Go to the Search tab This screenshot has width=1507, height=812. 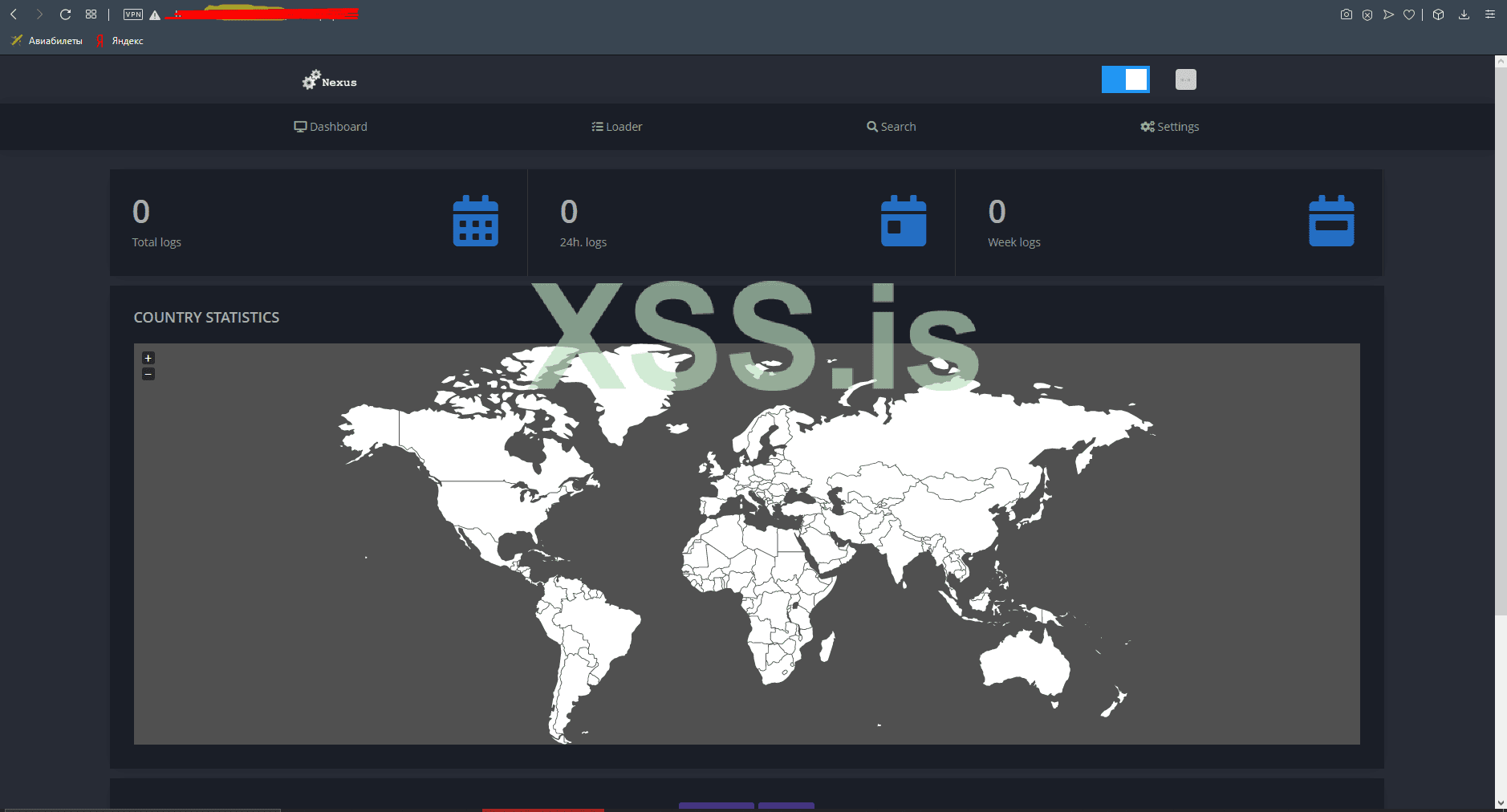[892, 127]
